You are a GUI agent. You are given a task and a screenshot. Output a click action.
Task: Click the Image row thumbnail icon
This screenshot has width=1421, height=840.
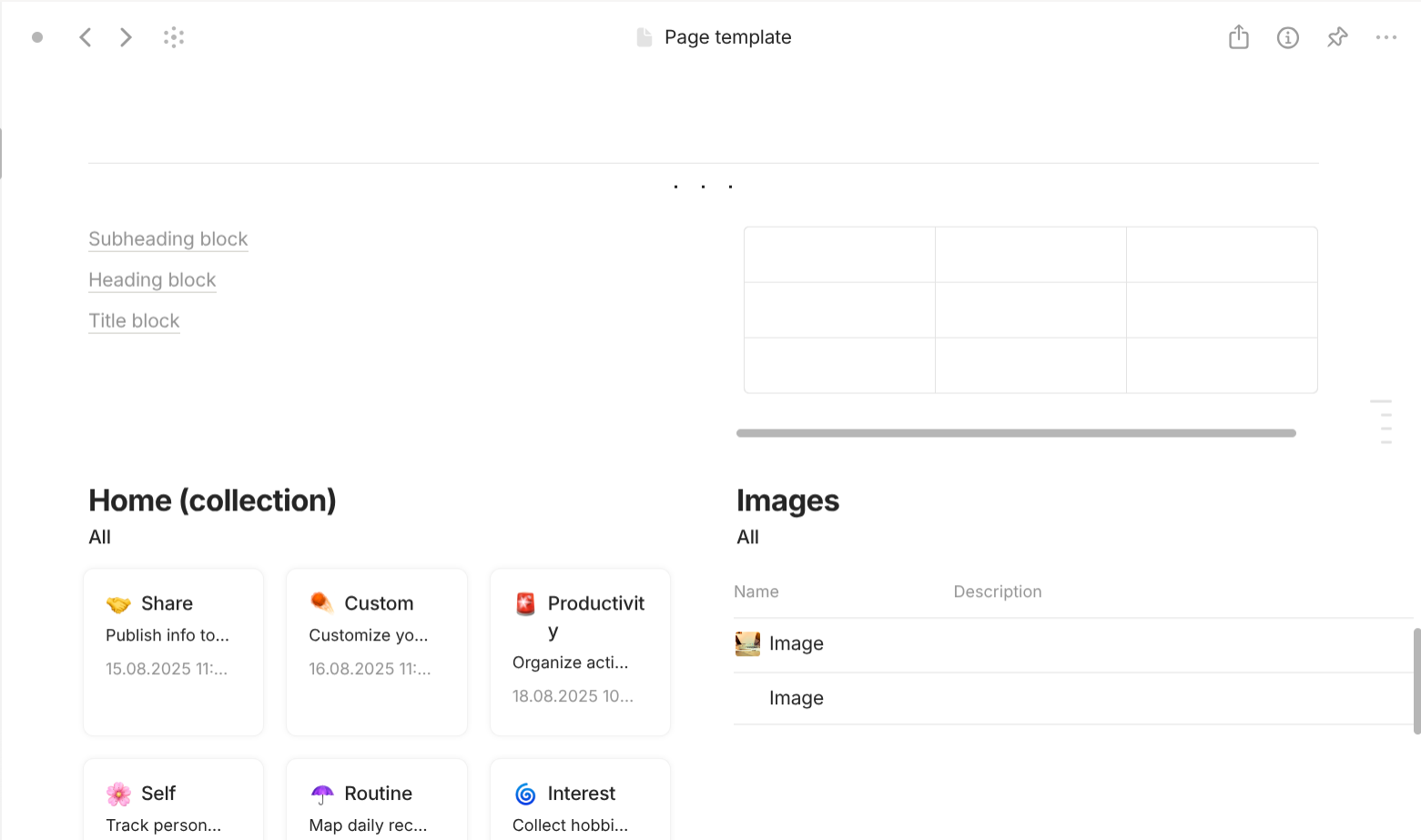pyautogui.click(x=747, y=643)
